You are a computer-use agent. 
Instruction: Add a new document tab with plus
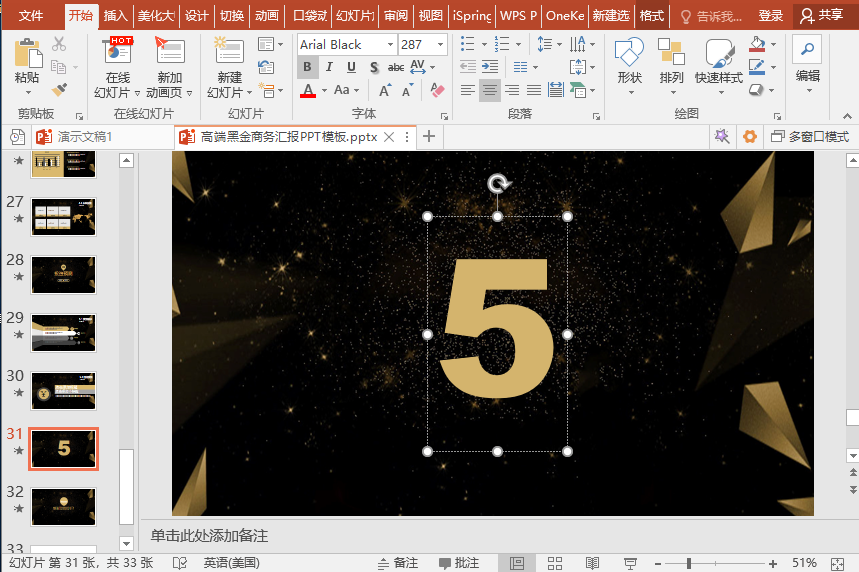429,136
